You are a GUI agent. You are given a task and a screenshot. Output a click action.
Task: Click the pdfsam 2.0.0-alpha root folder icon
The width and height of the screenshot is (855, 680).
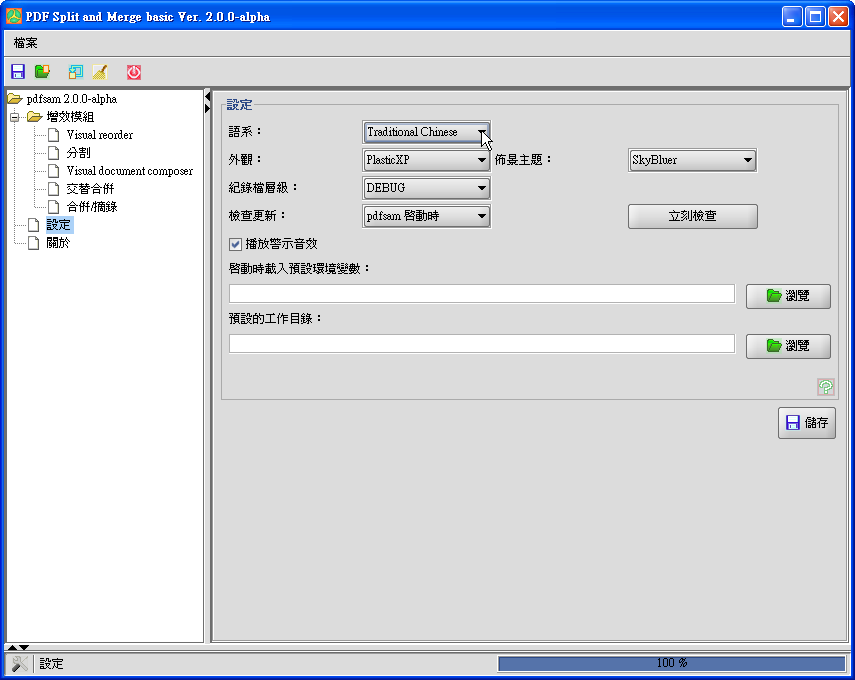tap(15, 99)
